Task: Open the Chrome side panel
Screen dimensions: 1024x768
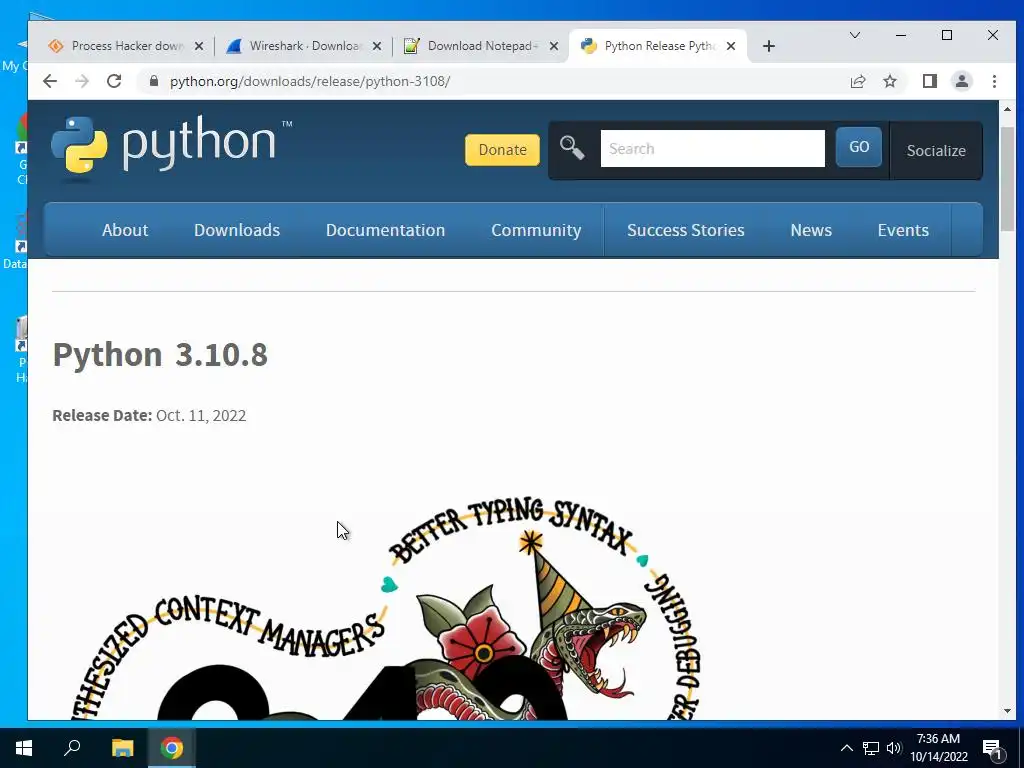Action: coord(929,81)
